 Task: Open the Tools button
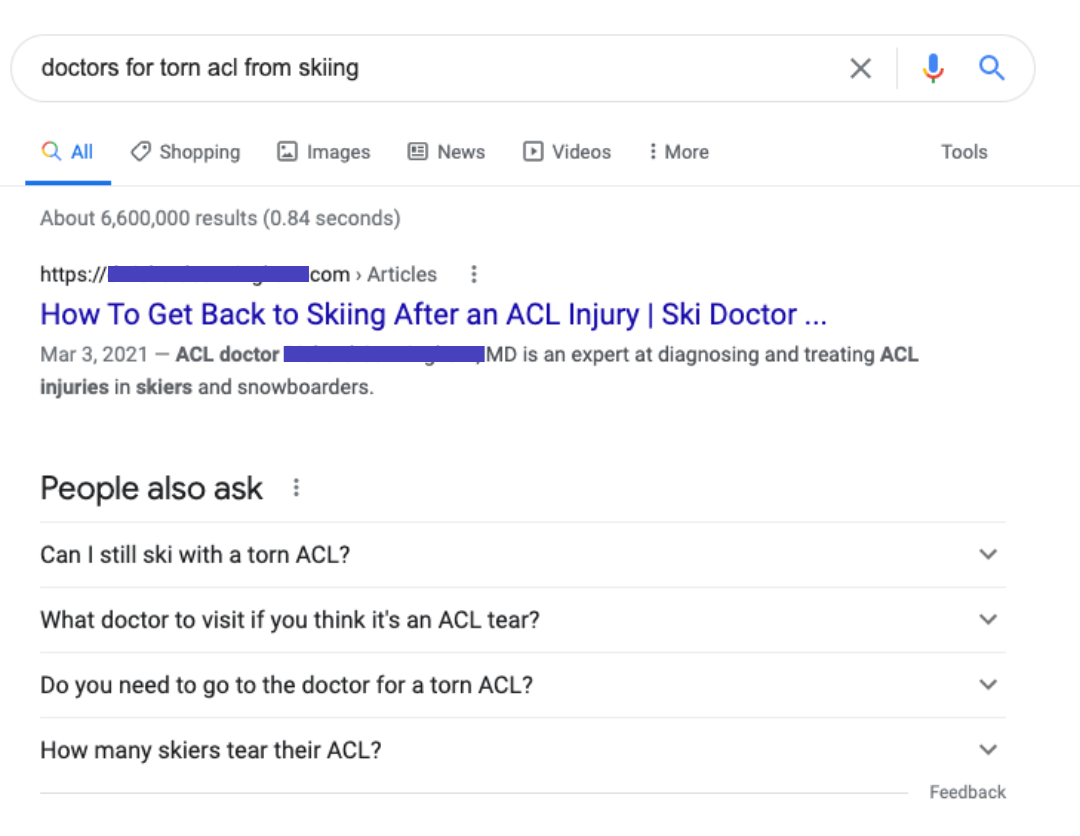click(x=964, y=152)
